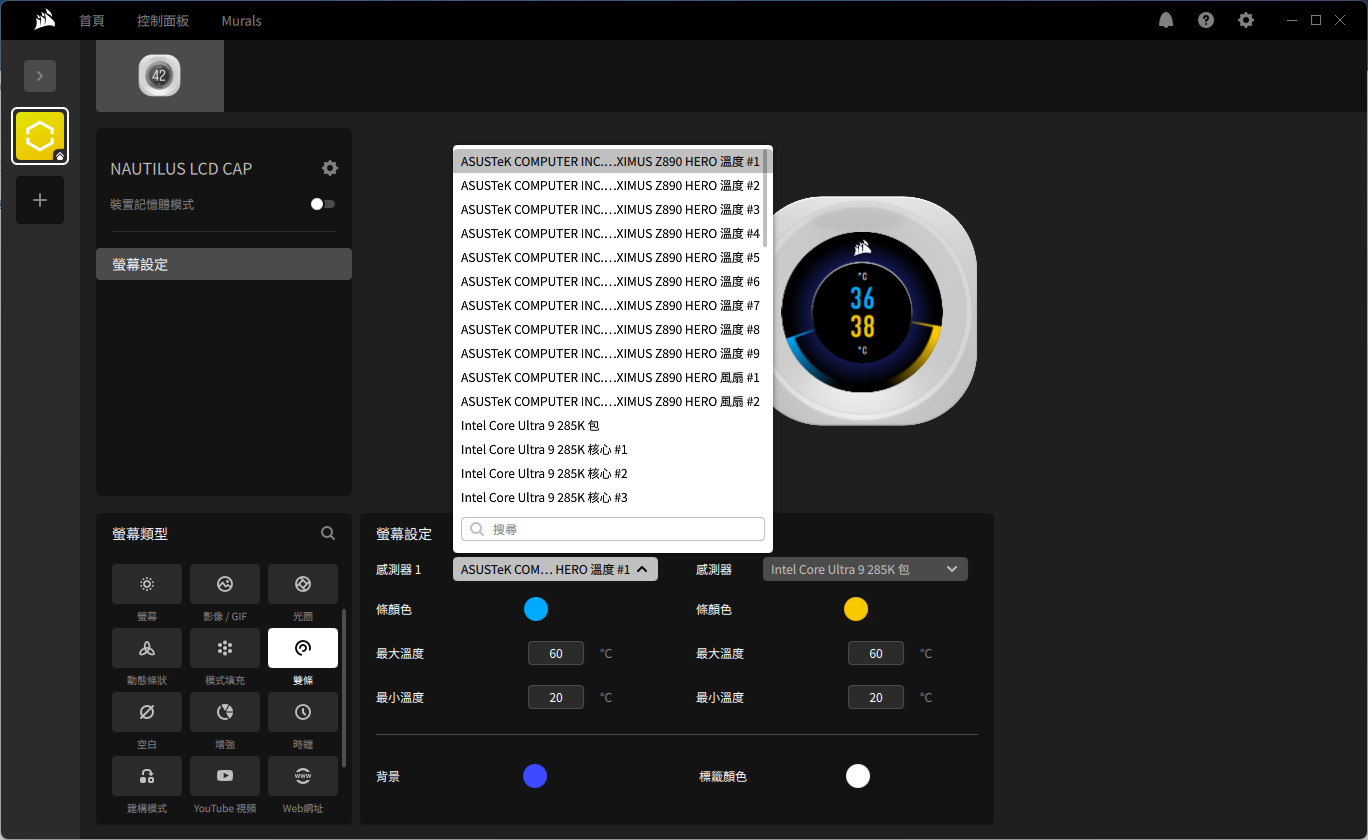Select Intel Core Ultra 9 285K 核心 #3
Screen dimensions: 1368x840
tap(609, 497)
